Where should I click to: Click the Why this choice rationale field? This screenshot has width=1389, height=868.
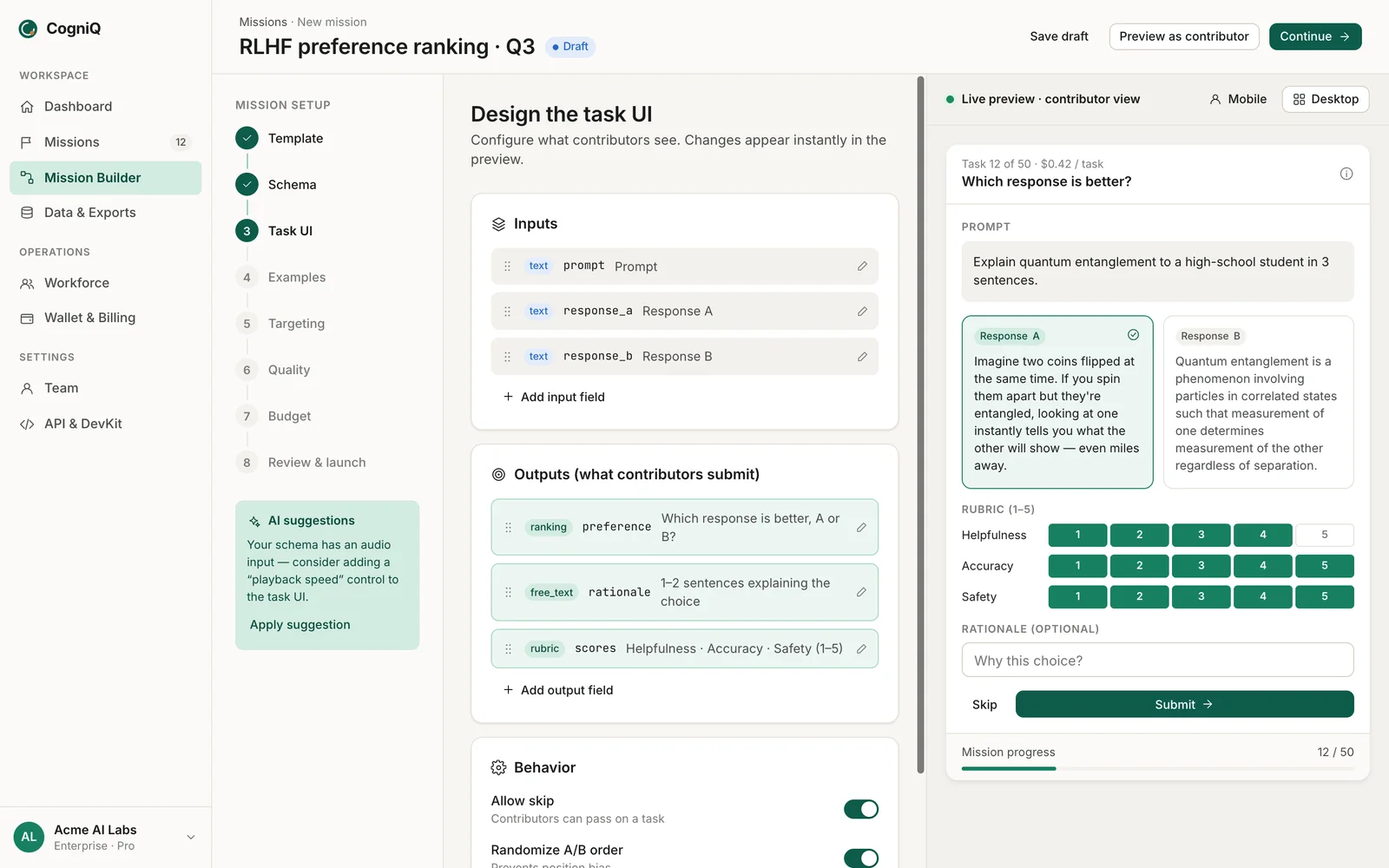click(1158, 661)
